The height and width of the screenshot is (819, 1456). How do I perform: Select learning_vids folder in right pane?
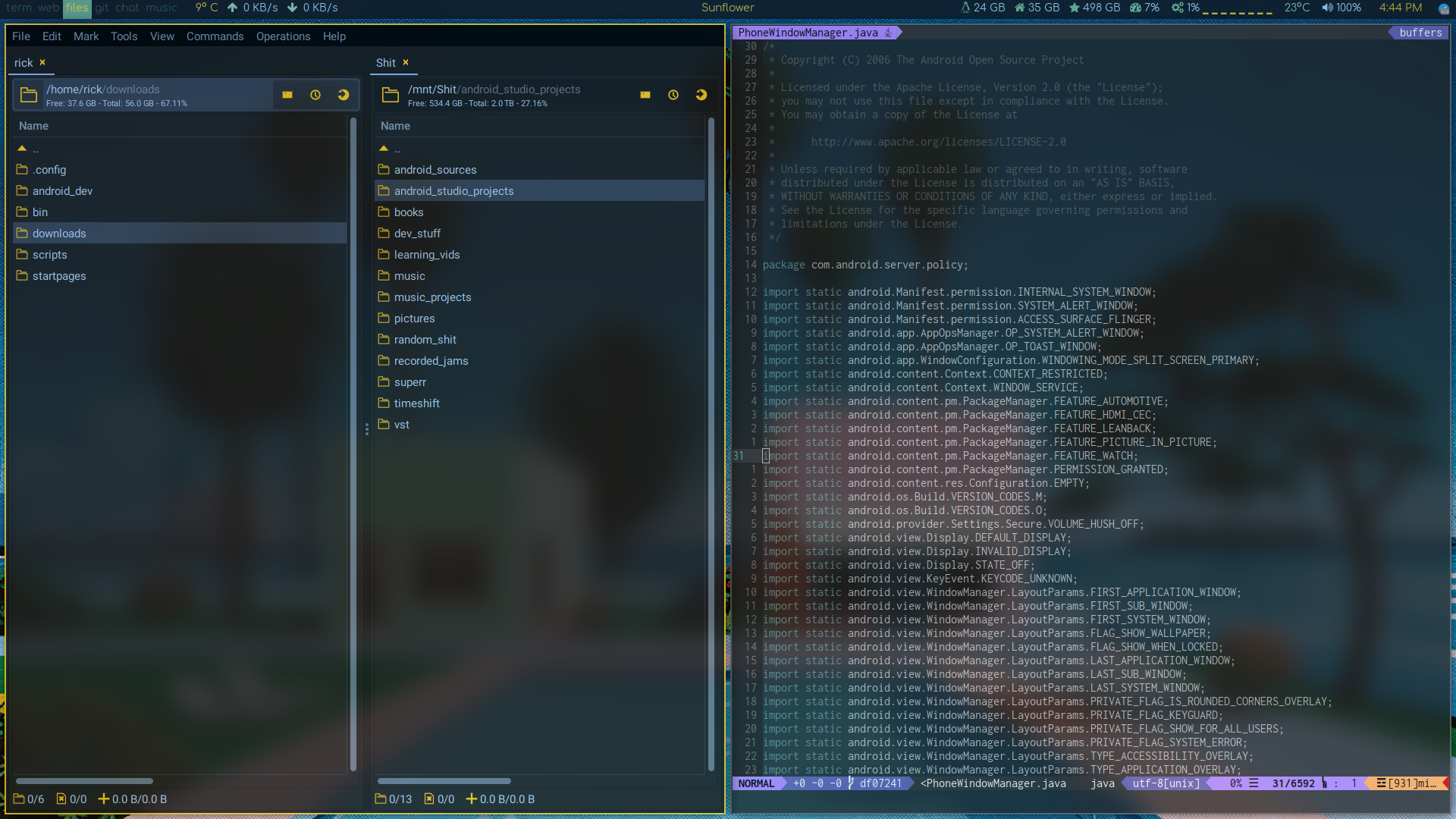pyautogui.click(x=540, y=255)
